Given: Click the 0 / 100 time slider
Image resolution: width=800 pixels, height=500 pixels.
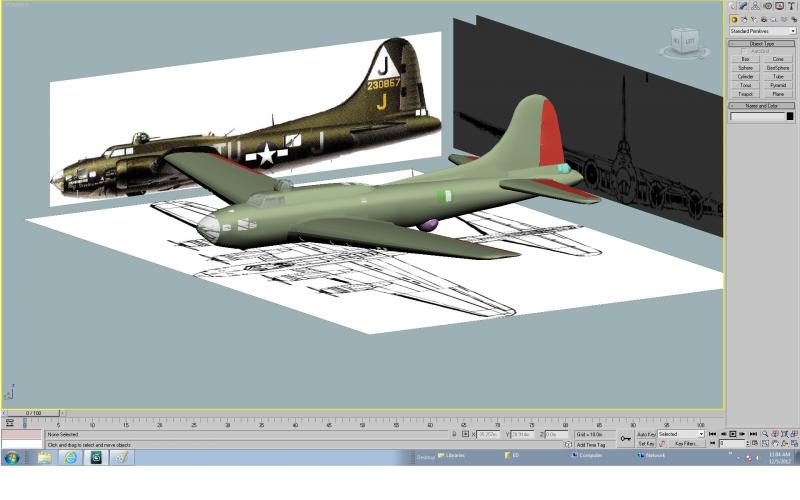Looking at the screenshot, I should click(x=34, y=413).
